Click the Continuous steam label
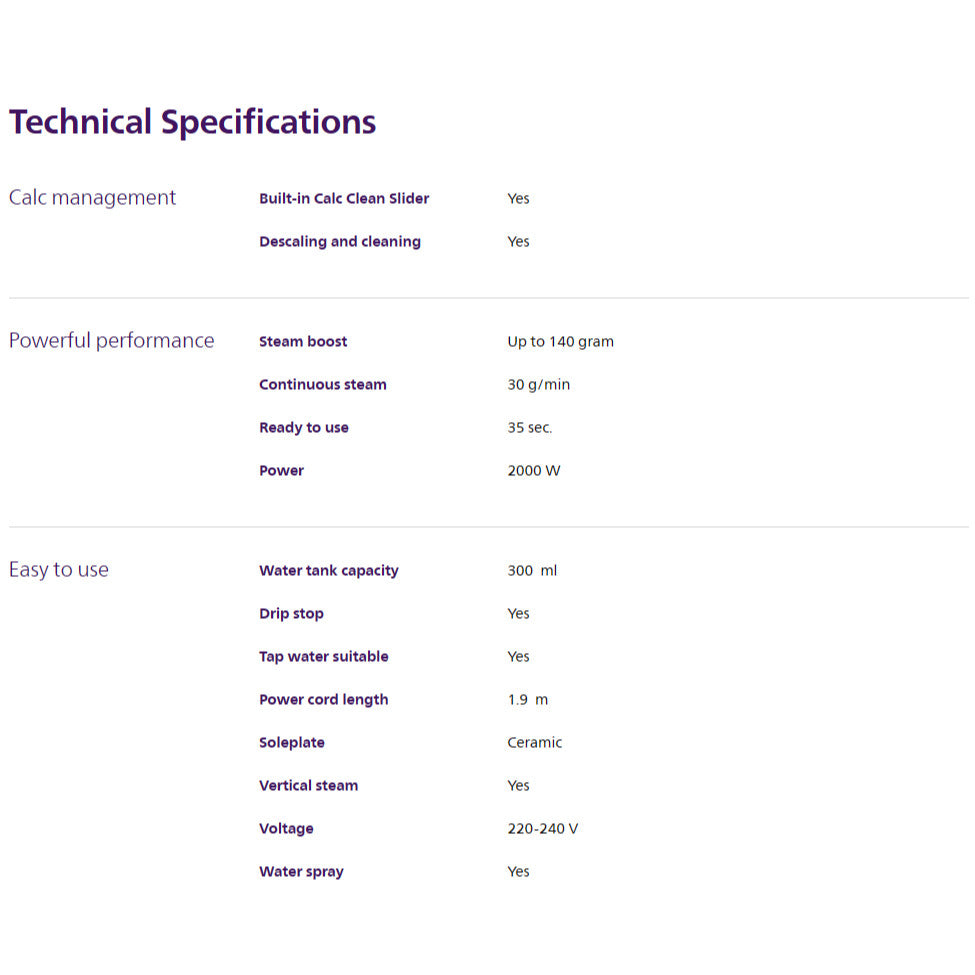Image resolution: width=975 pixels, height=975 pixels. click(x=323, y=385)
